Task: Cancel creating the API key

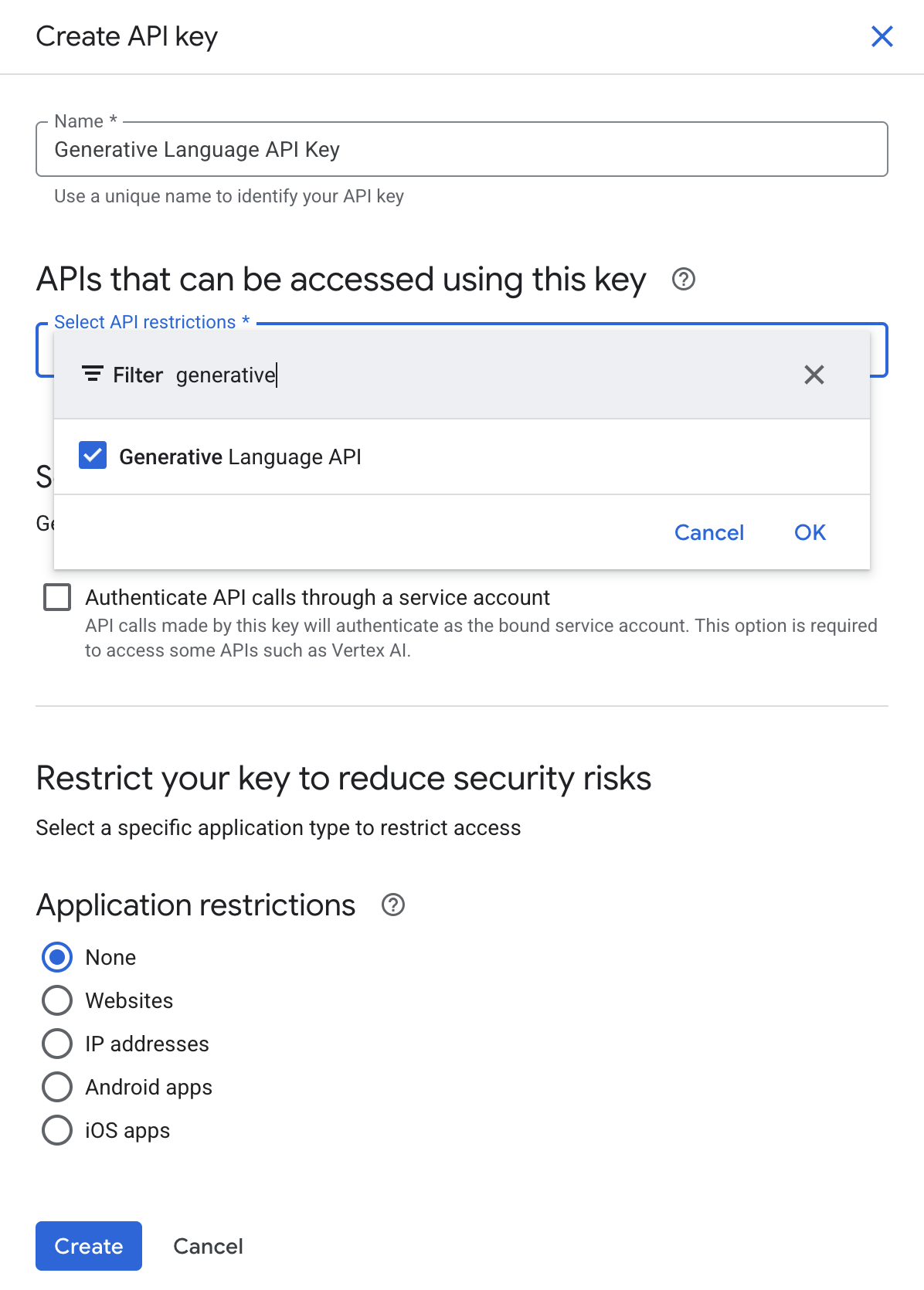Action: 207,1246
